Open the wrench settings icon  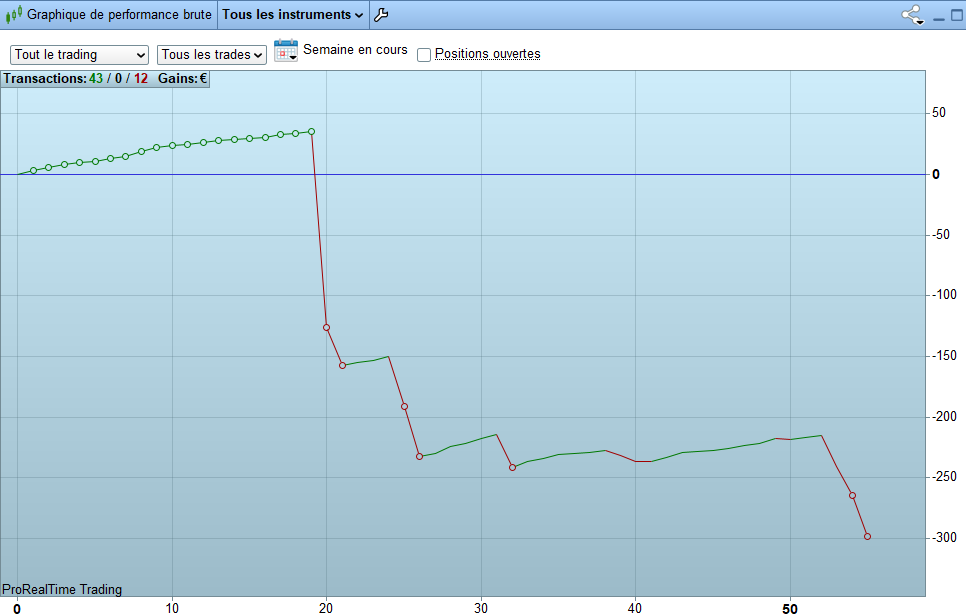pos(381,15)
